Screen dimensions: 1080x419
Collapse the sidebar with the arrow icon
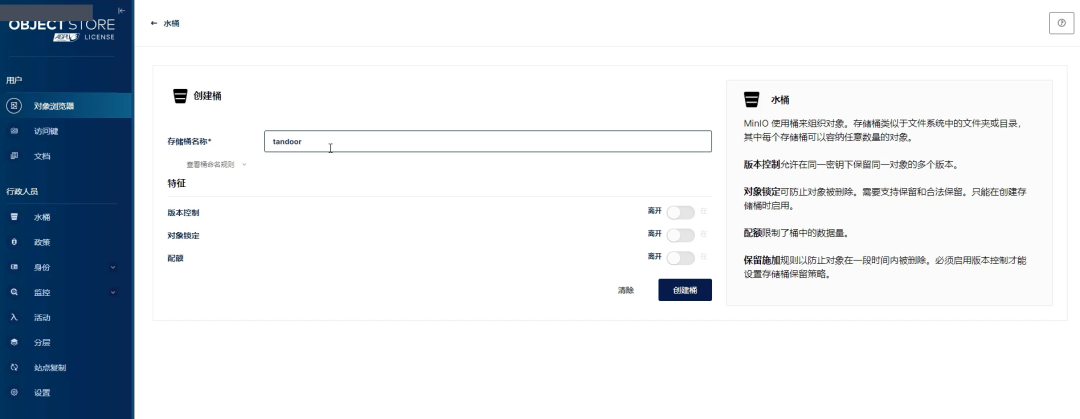pos(121,10)
